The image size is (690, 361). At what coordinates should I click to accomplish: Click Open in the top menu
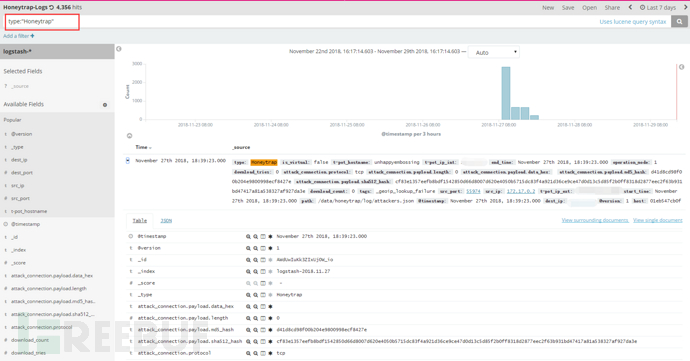coord(589,7)
